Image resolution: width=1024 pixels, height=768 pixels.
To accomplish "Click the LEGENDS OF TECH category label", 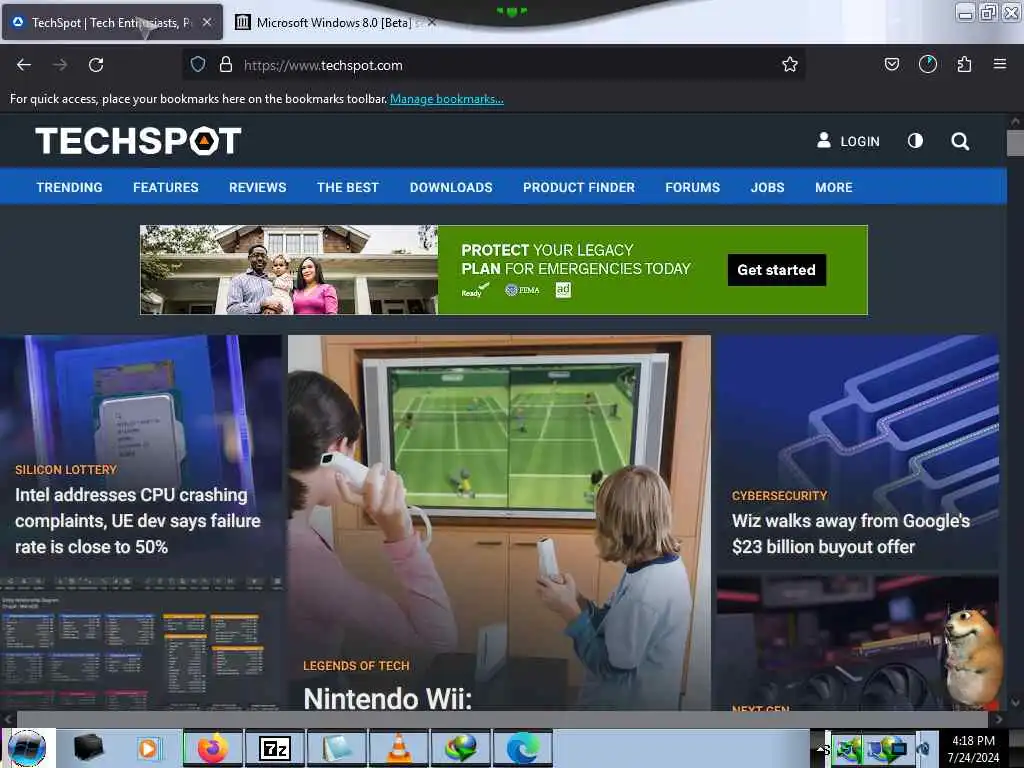I will (x=357, y=665).
